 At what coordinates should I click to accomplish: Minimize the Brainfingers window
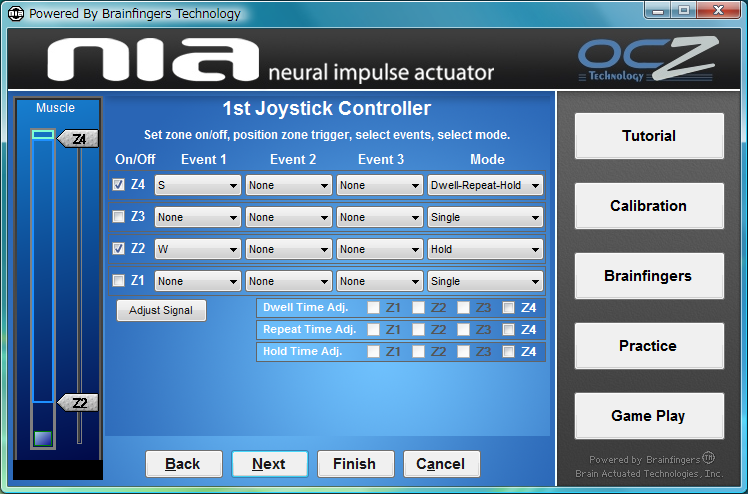[x=658, y=10]
